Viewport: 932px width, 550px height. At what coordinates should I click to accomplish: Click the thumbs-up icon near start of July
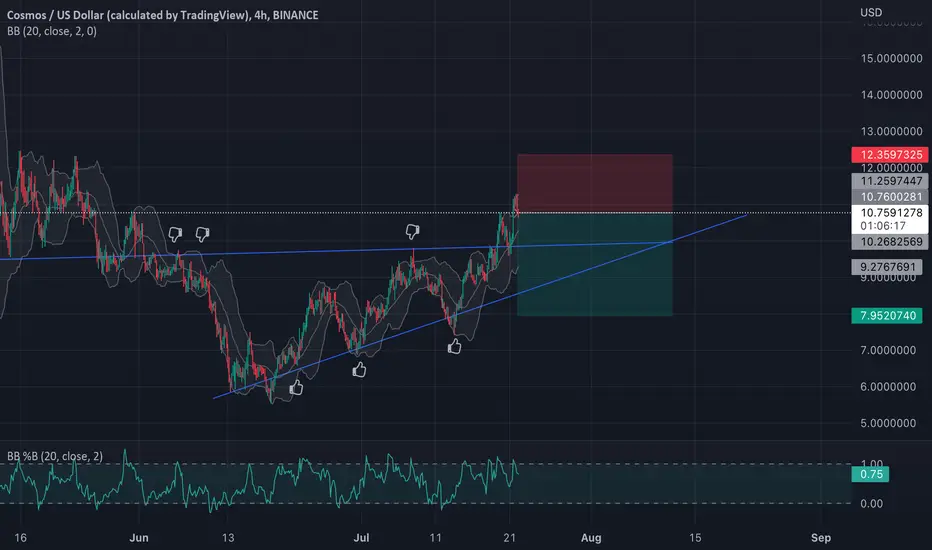click(359, 370)
